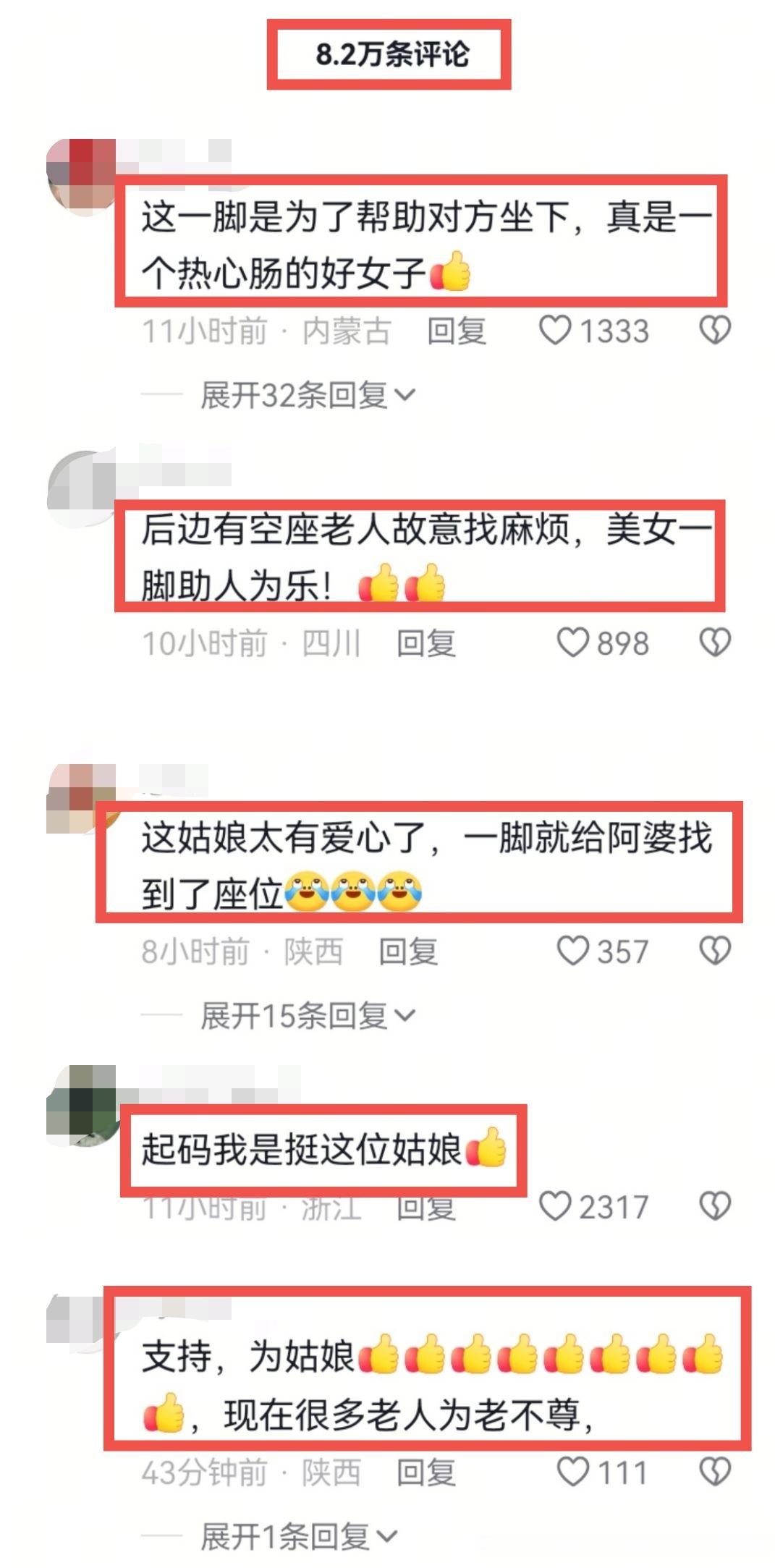
Task: Like the comment with 1333 likes
Action: [556, 331]
